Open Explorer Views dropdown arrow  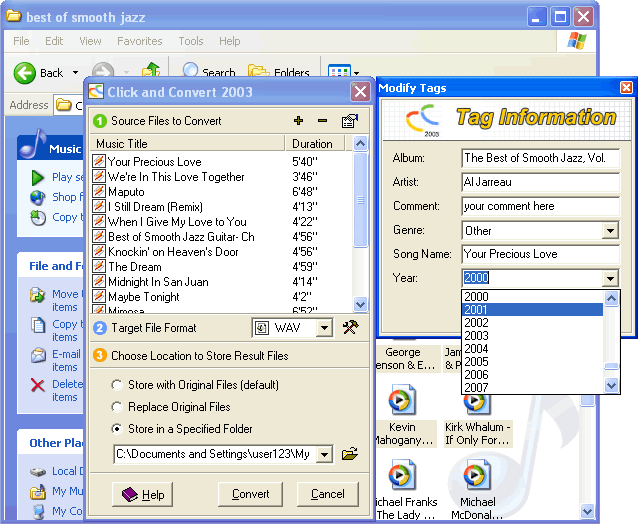pos(356,73)
